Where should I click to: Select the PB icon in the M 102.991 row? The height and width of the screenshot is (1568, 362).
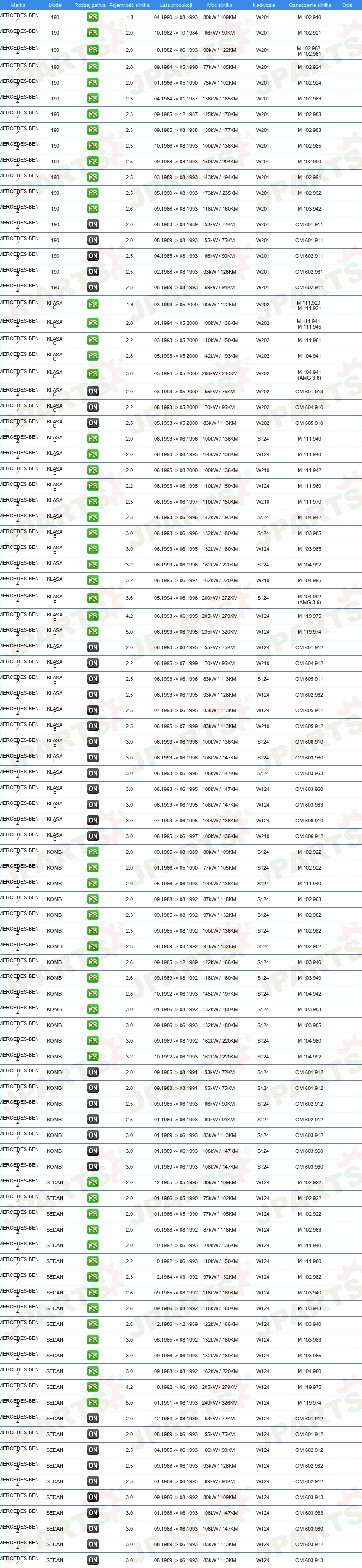[x=93, y=177]
